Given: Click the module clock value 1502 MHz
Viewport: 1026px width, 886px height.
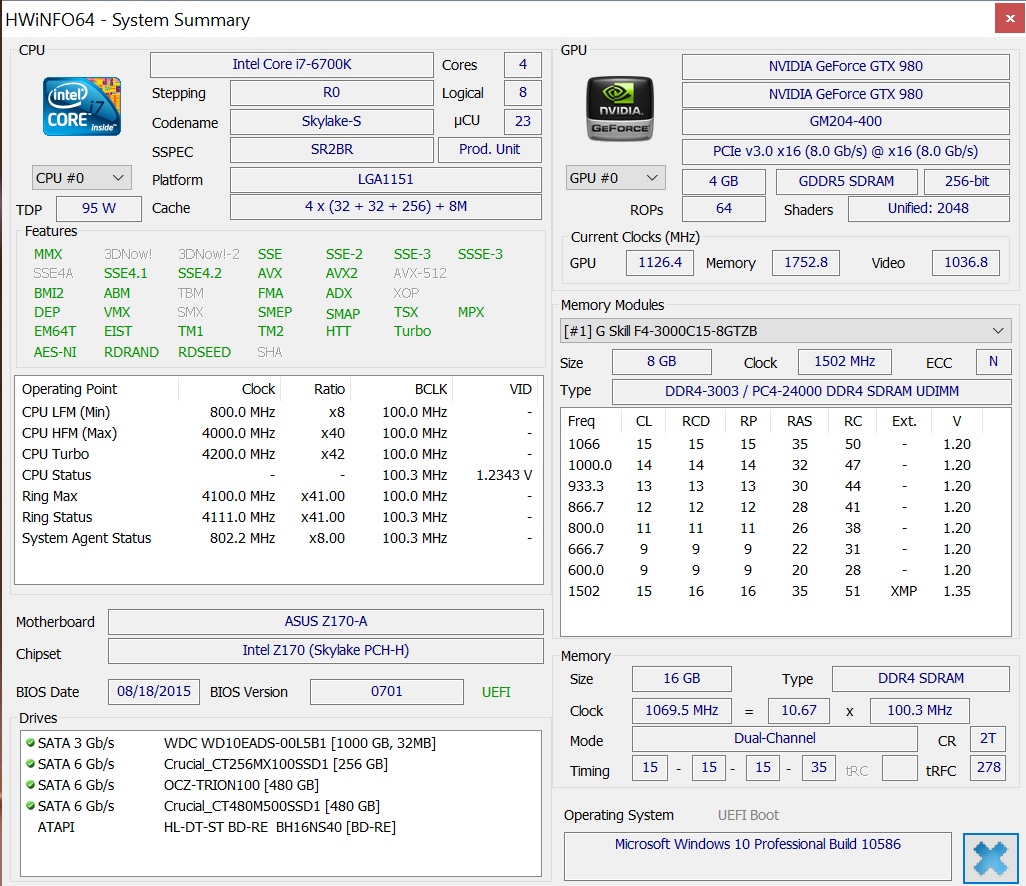Looking at the screenshot, I should coord(845,362).
